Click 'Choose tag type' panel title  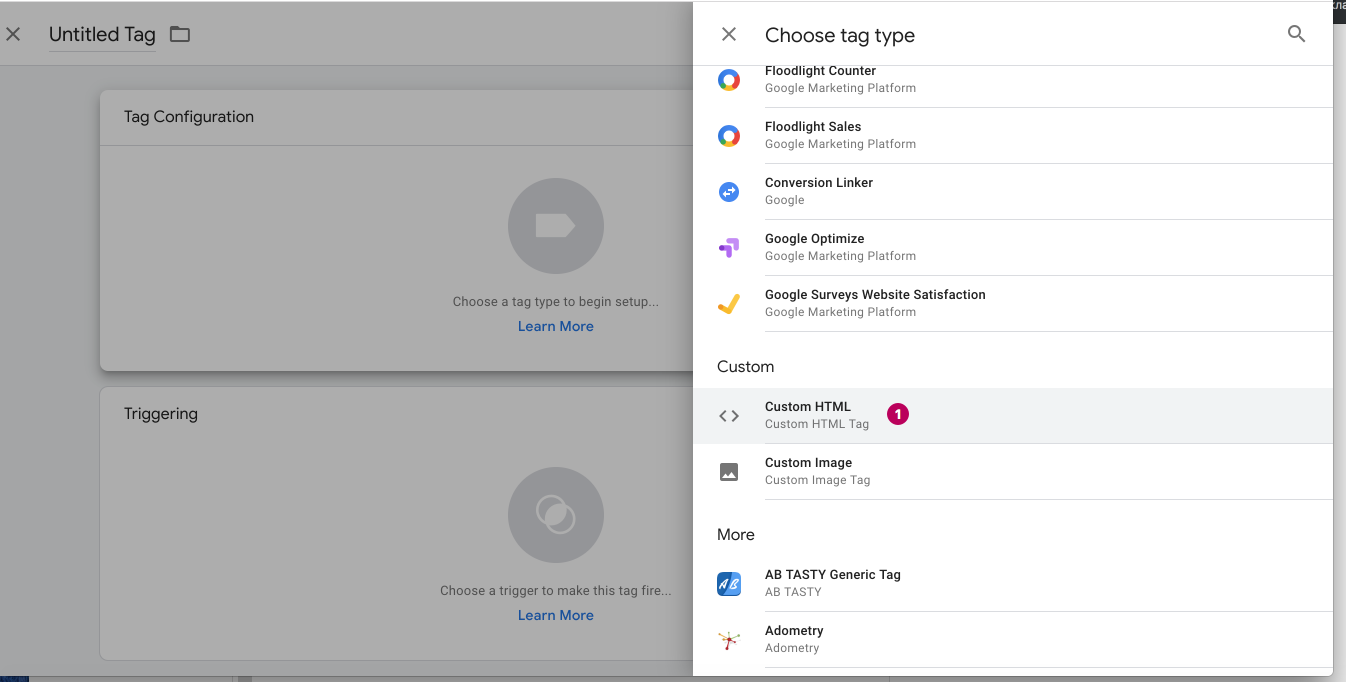click(840, 36)
